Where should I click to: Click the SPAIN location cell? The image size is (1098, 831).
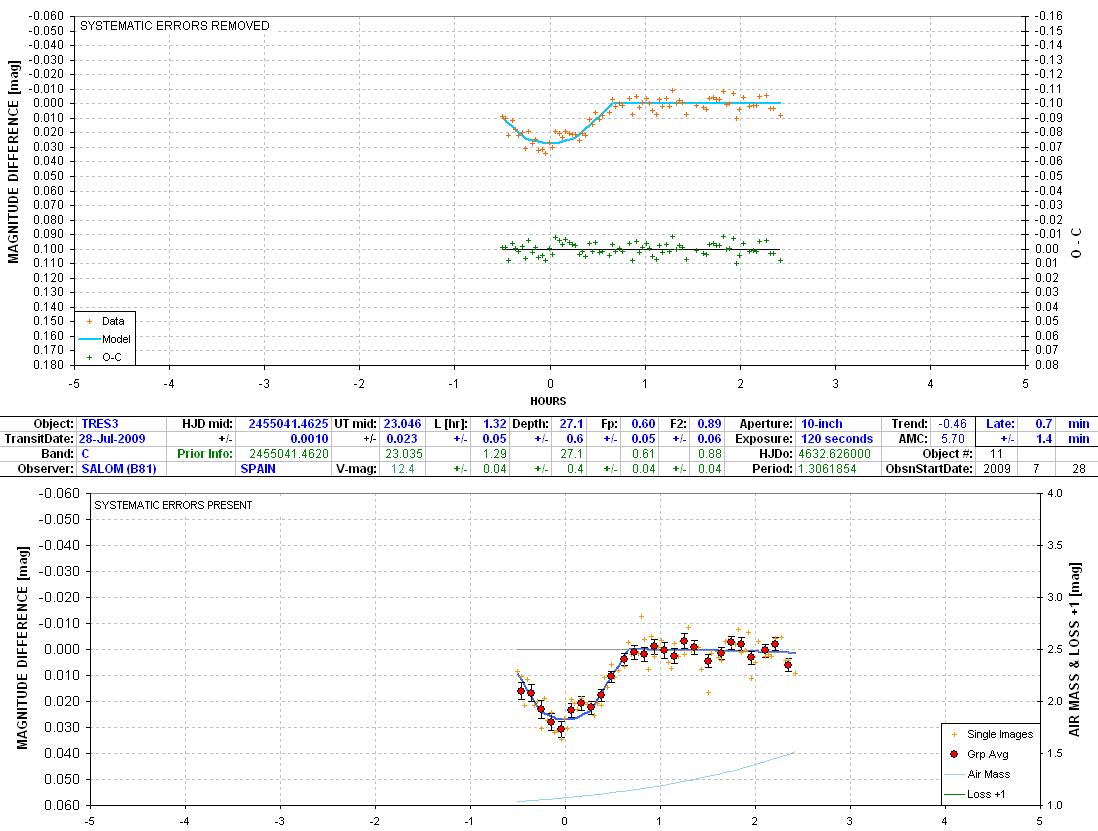click(258, 468)
